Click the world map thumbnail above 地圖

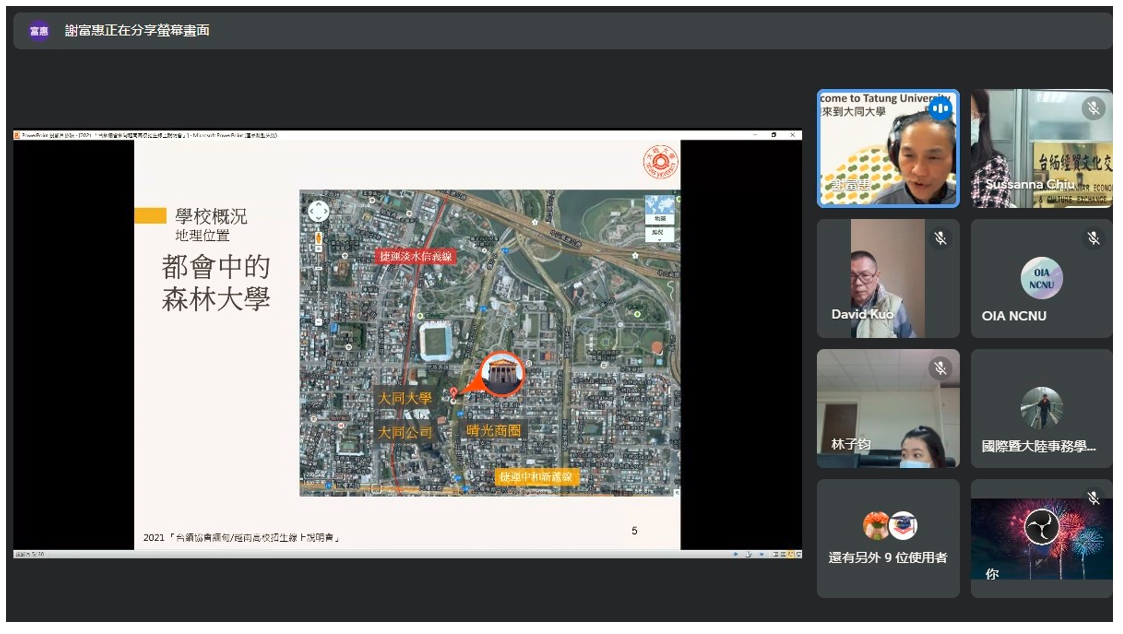pos(660,203)
